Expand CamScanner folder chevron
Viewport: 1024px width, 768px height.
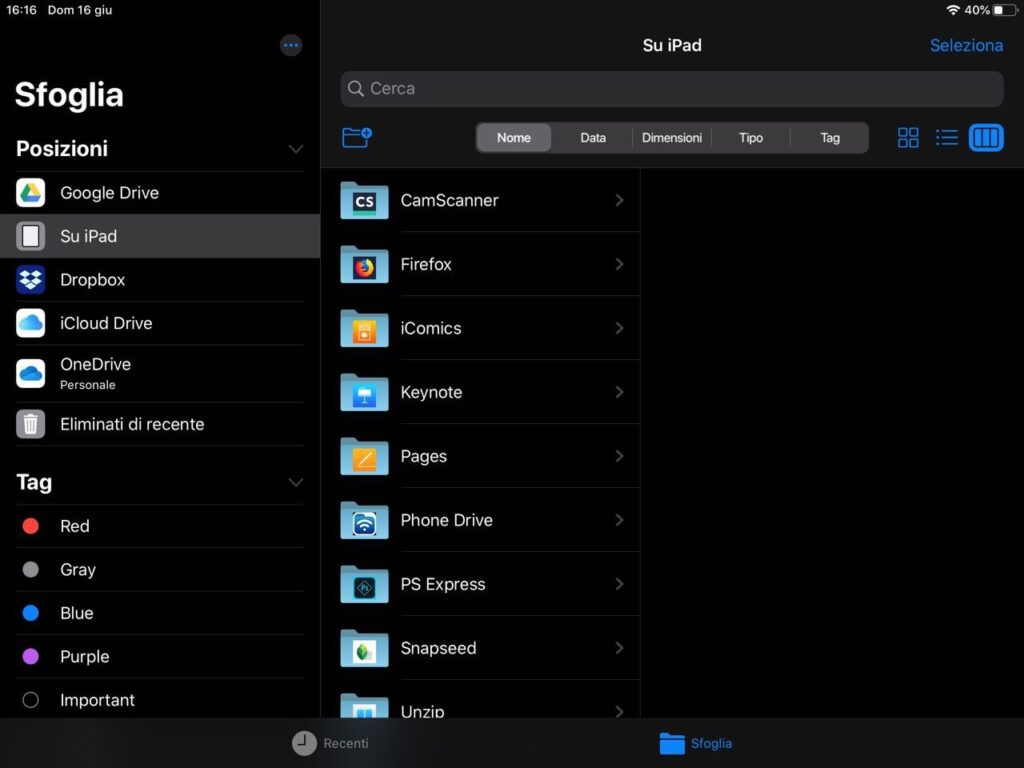619,200
